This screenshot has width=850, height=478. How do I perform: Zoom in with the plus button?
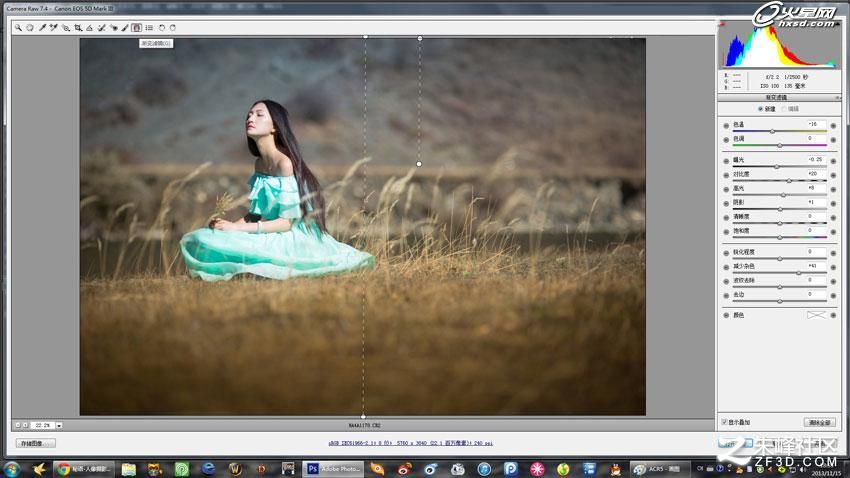click(25, 425)
